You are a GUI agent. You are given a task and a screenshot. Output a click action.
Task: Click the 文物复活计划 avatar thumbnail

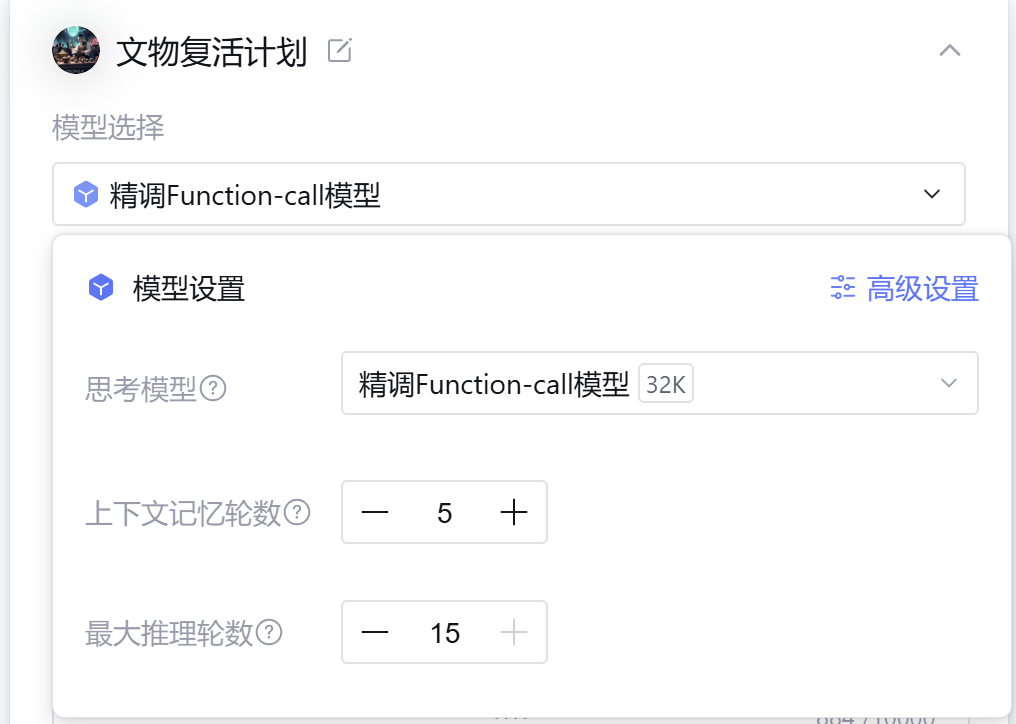(x=76, y=50)
